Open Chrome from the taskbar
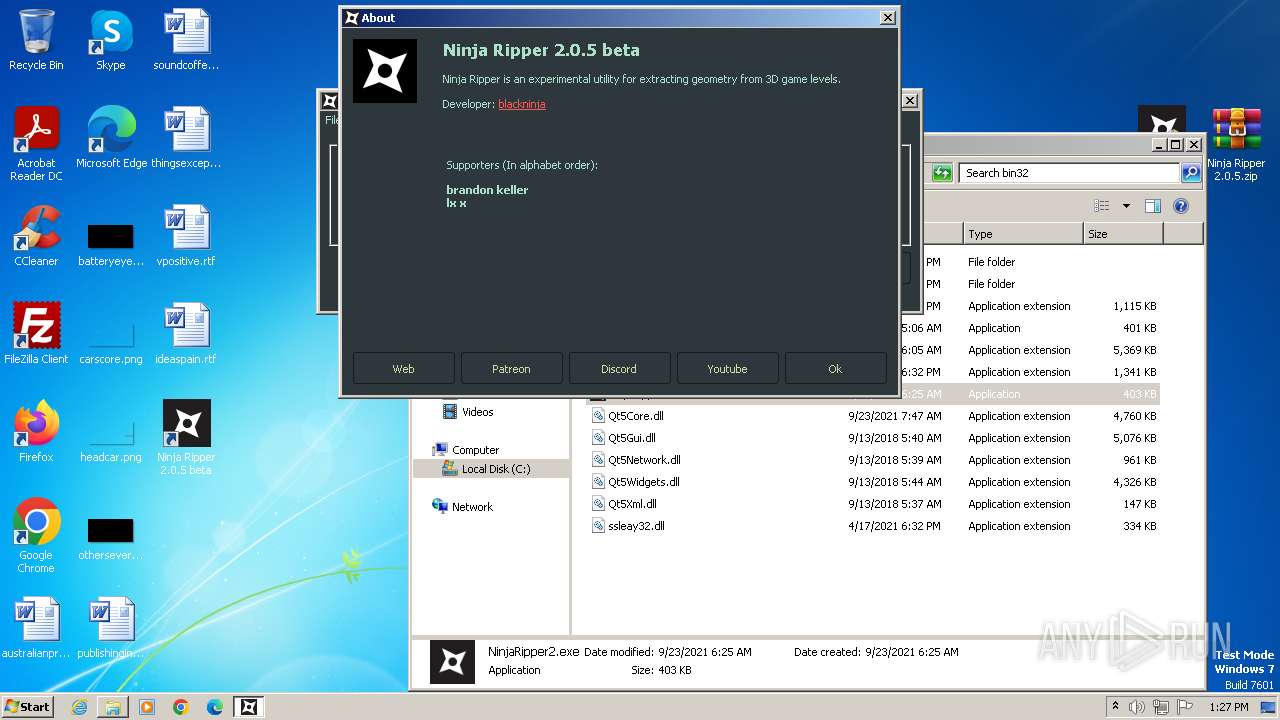 pyautogui.click(x=181, y=707)
